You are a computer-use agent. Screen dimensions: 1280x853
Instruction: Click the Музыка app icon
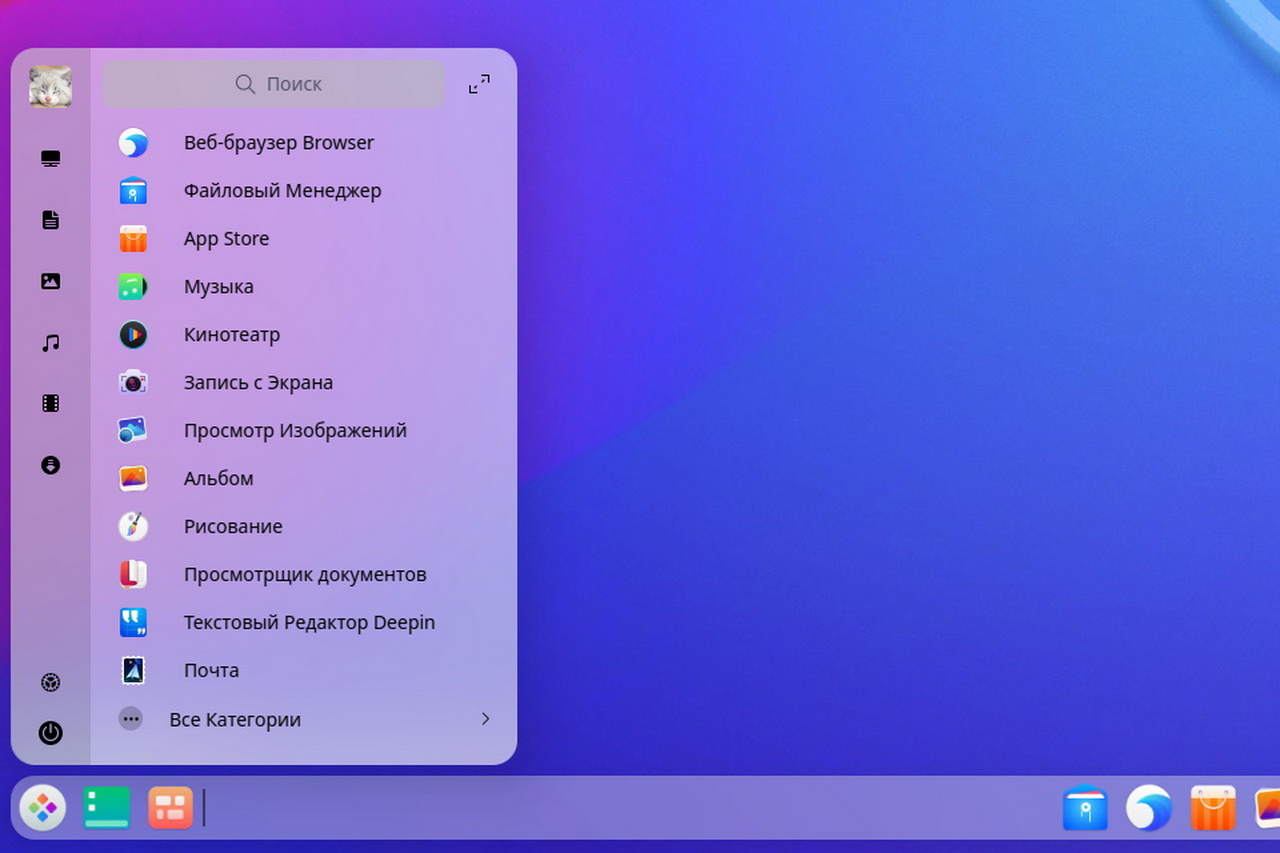tap(133, 287)
